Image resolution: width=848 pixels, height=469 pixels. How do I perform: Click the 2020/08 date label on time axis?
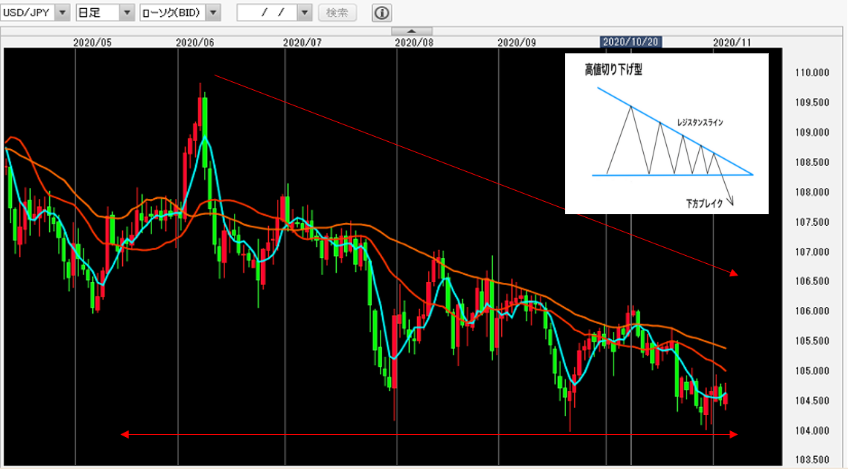coord(414,43)
